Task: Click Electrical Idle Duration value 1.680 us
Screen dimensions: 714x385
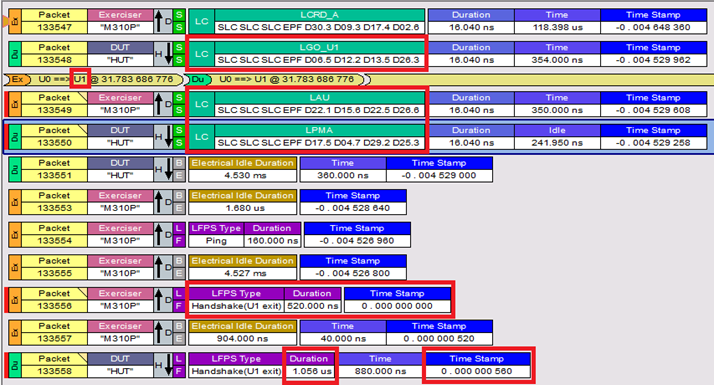Action: coord(243,208)
